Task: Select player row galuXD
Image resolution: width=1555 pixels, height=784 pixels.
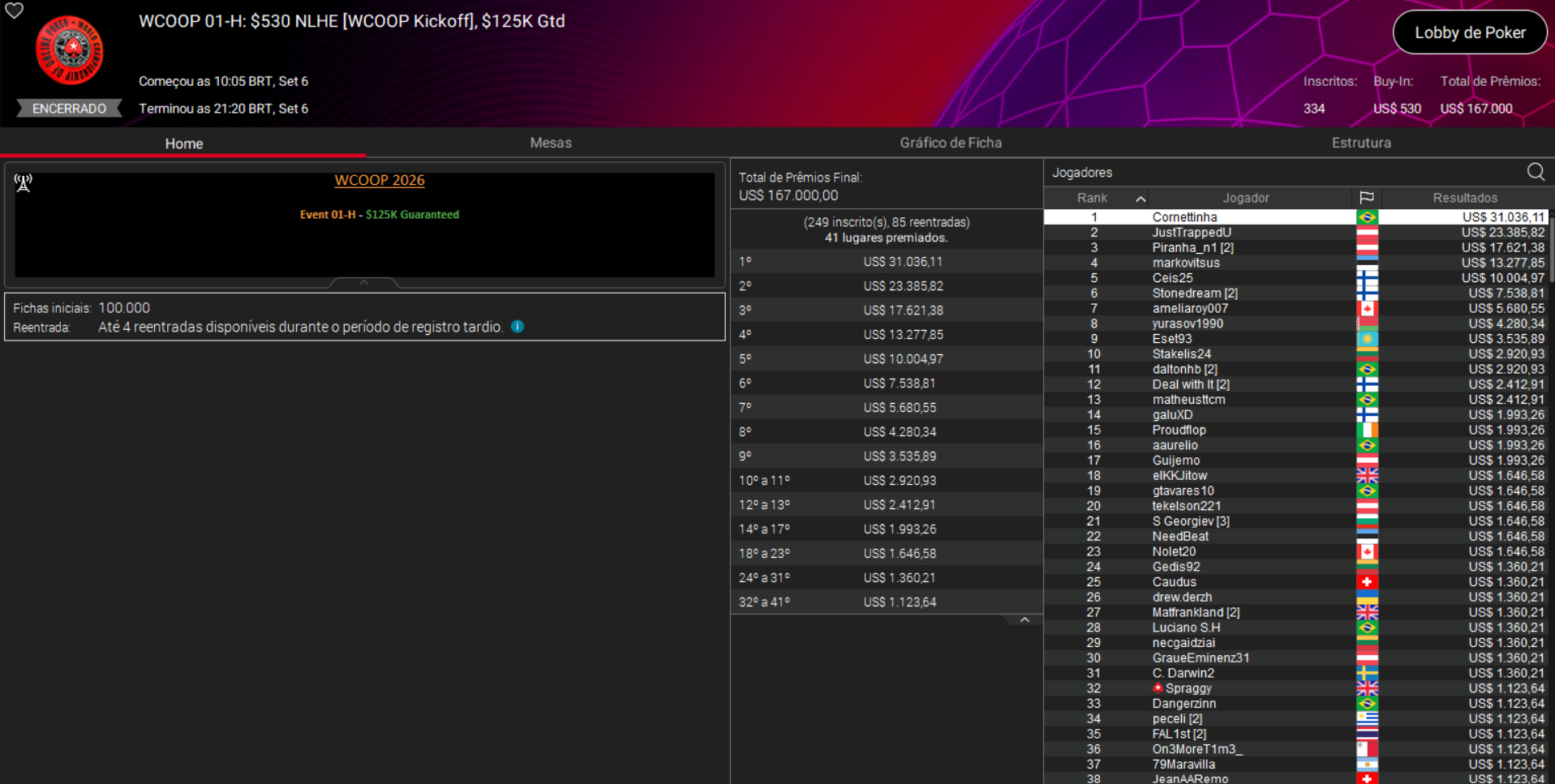Action: 1296,415
